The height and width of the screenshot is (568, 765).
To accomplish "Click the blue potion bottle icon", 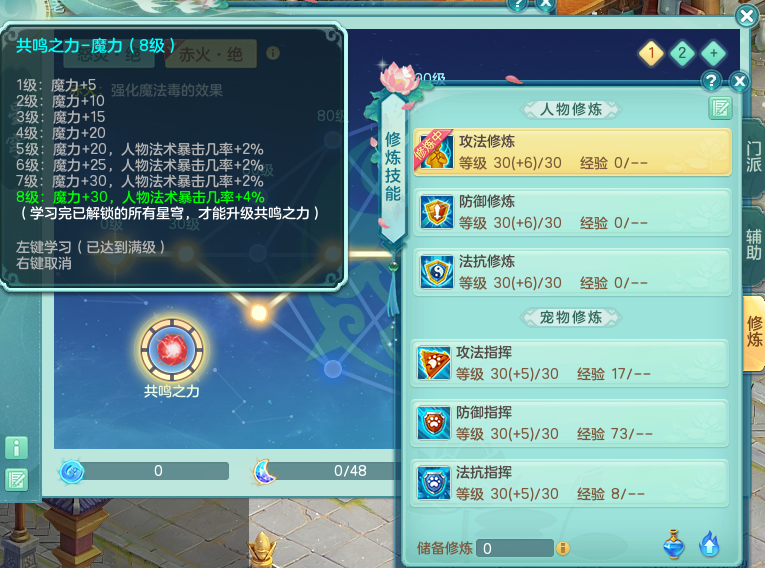I will pyautogui.click(x=674, y=544).
